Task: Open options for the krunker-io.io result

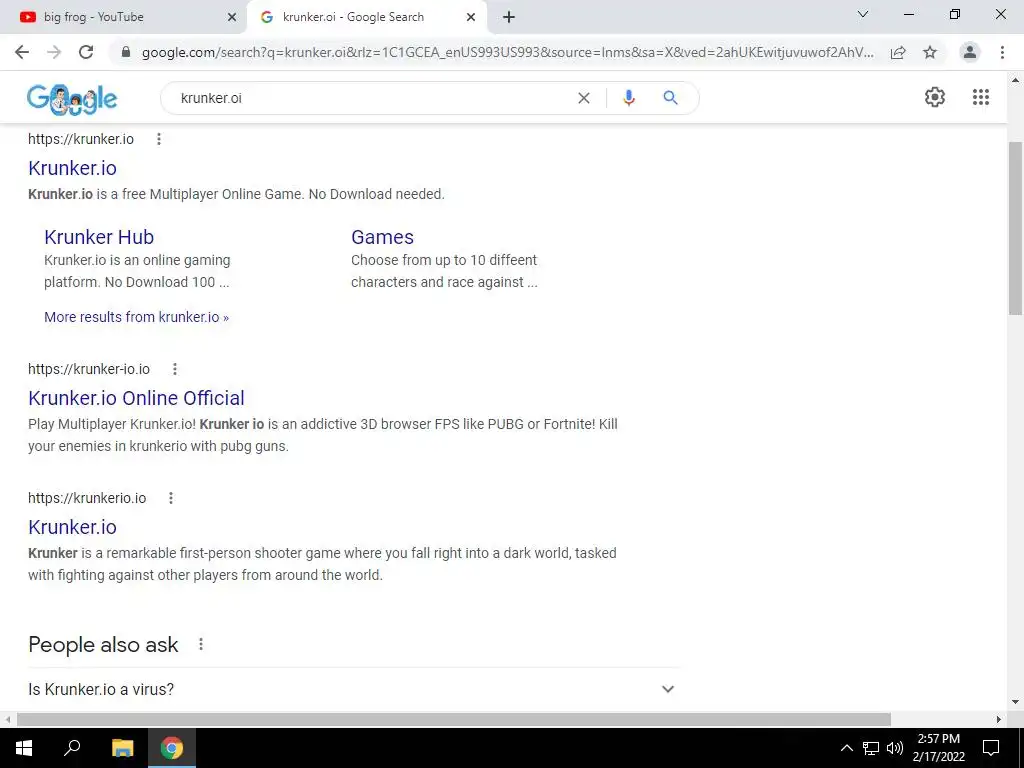Action: (174, 369)
